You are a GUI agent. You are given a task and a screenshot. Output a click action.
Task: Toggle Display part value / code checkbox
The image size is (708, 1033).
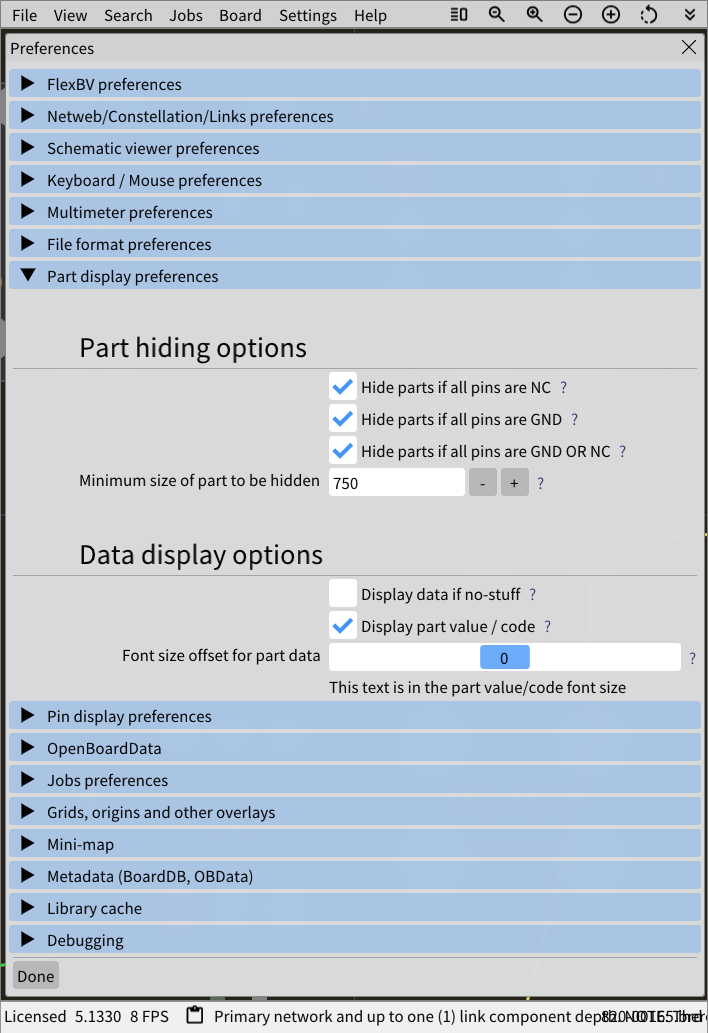coord(343,626)
